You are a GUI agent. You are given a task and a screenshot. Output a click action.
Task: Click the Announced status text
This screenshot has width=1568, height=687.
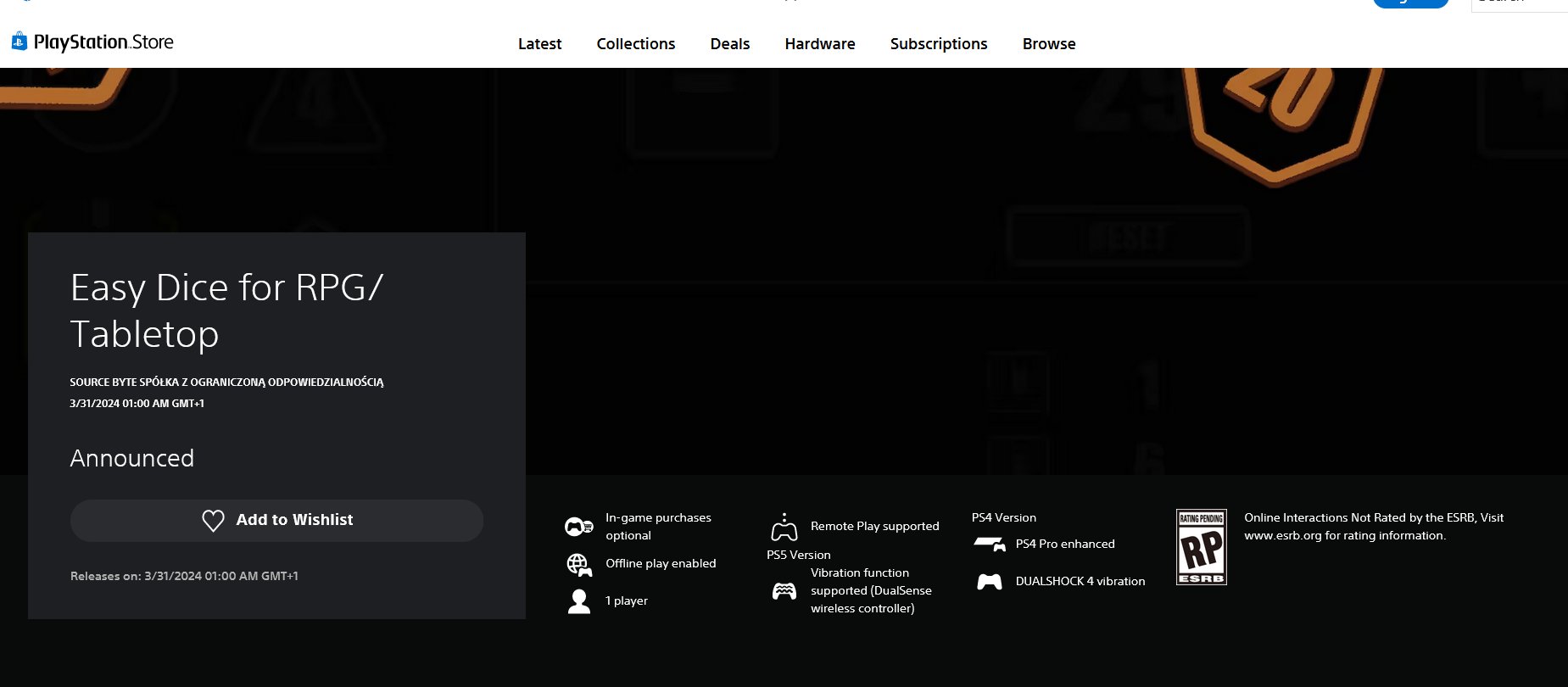pyautogui.click(x=132, y=458)
